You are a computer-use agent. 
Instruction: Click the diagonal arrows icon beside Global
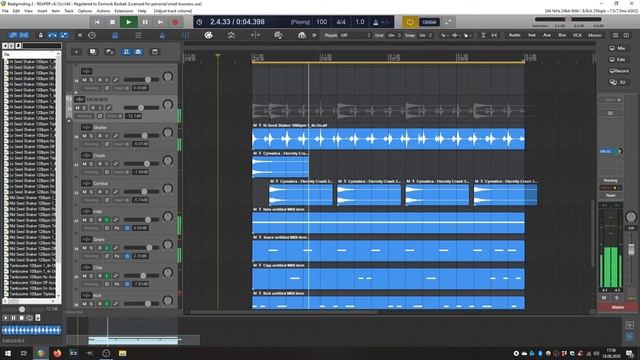[448, 22]
